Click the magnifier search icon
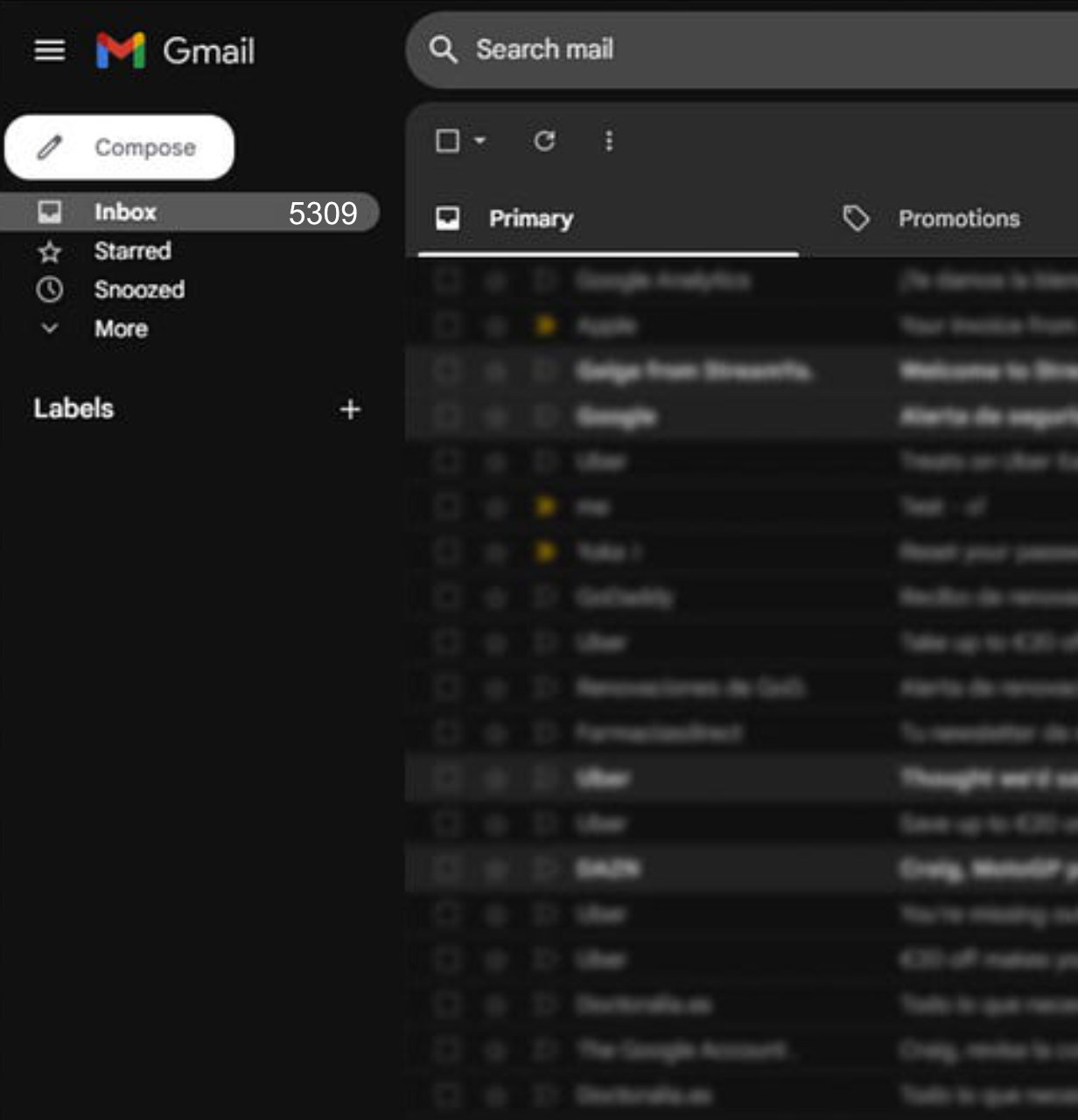1078x1120 pixels. (444, 50)
